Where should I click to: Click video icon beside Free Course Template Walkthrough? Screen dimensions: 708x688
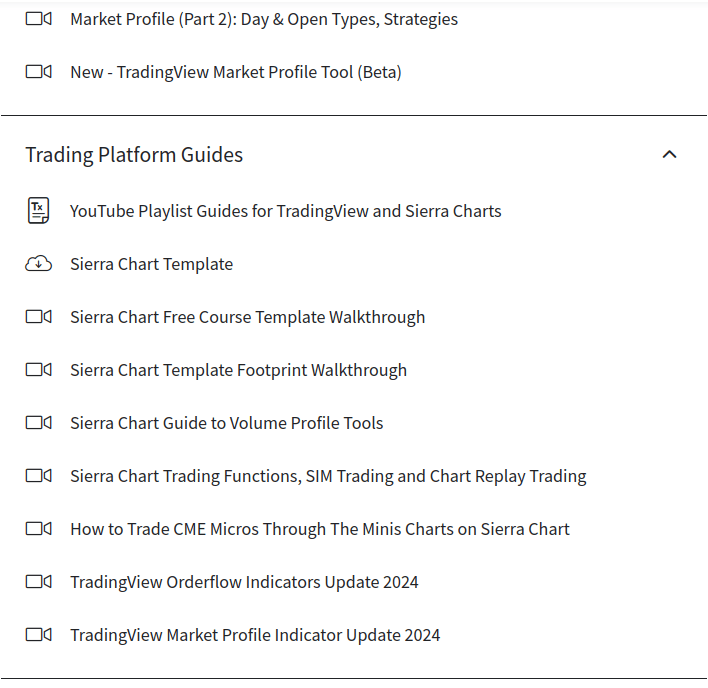click(x=38, y=317)
